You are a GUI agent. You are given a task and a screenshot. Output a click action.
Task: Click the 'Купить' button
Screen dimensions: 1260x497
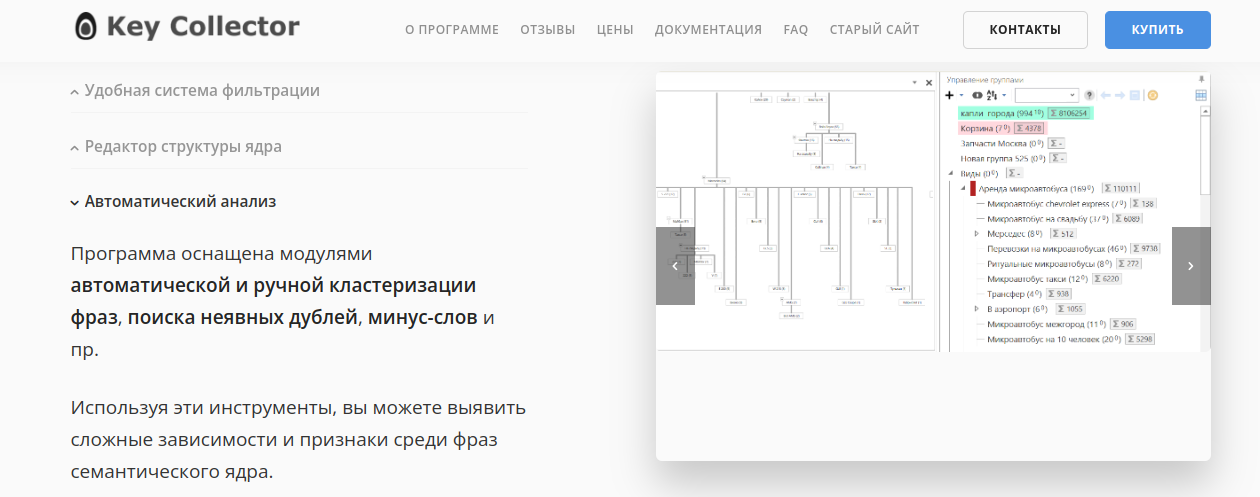(x=1157, y=30)
